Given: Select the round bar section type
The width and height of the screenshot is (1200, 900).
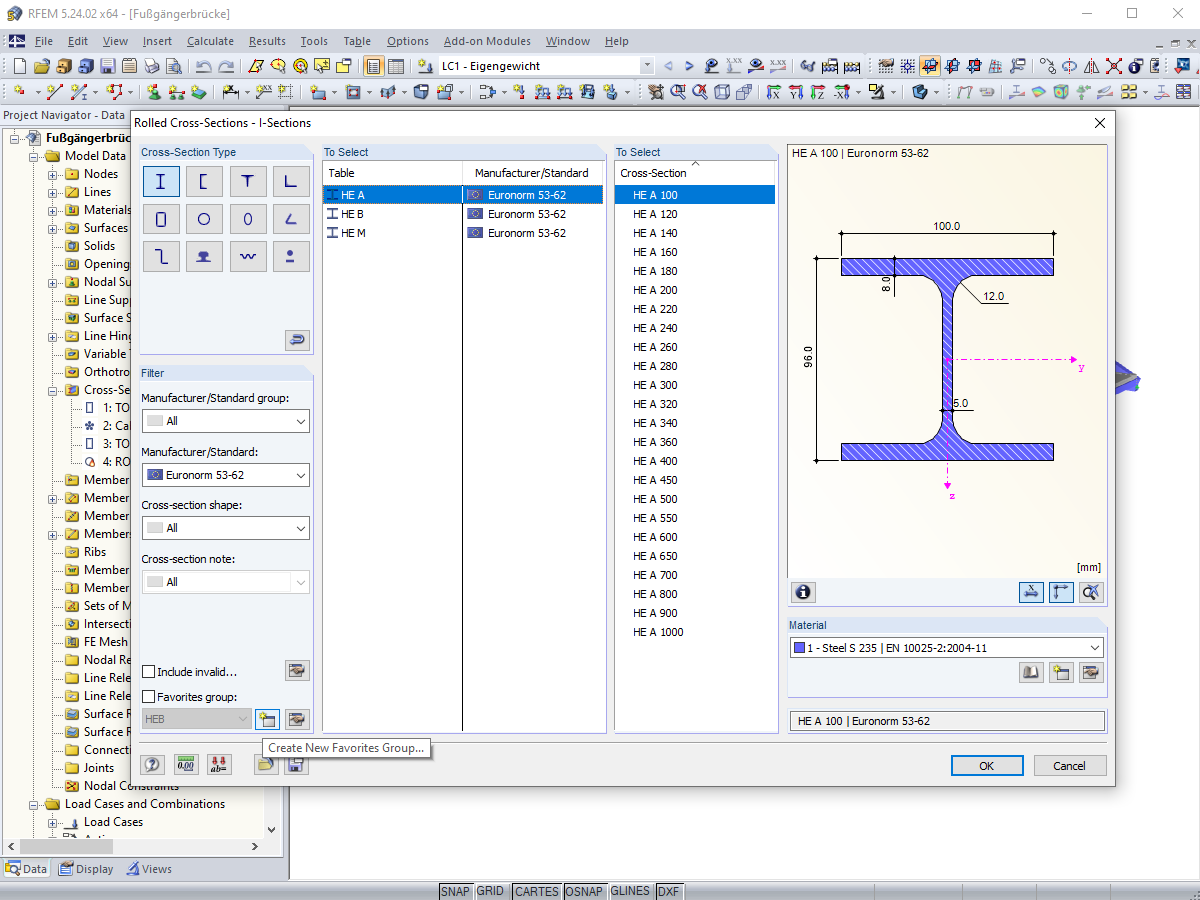Looking at the screenshot, I should (290, 256).
